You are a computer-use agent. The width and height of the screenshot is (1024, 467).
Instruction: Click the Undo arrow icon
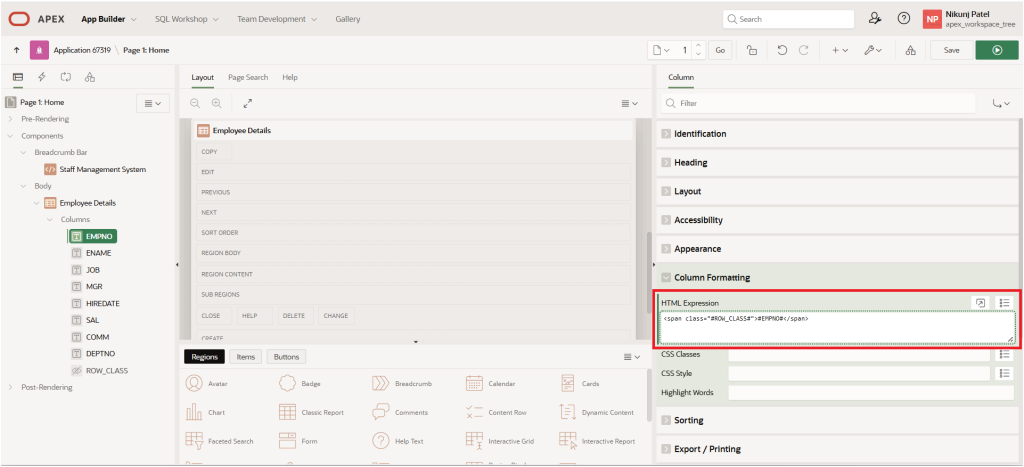[x=782, y=49]
